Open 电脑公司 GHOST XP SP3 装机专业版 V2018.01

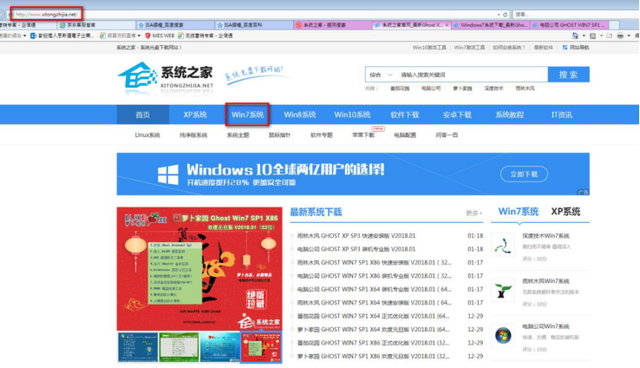coord(356,249)
